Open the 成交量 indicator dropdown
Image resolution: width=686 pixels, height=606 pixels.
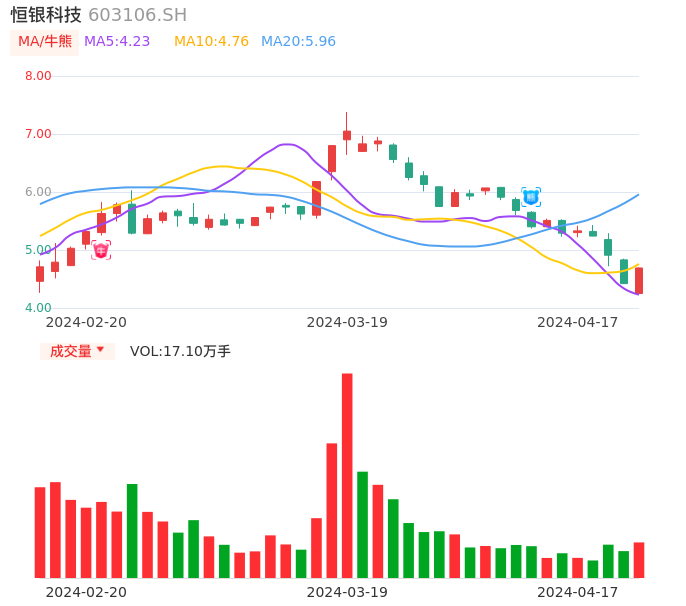pyautogui.click(x=77, y=351)
